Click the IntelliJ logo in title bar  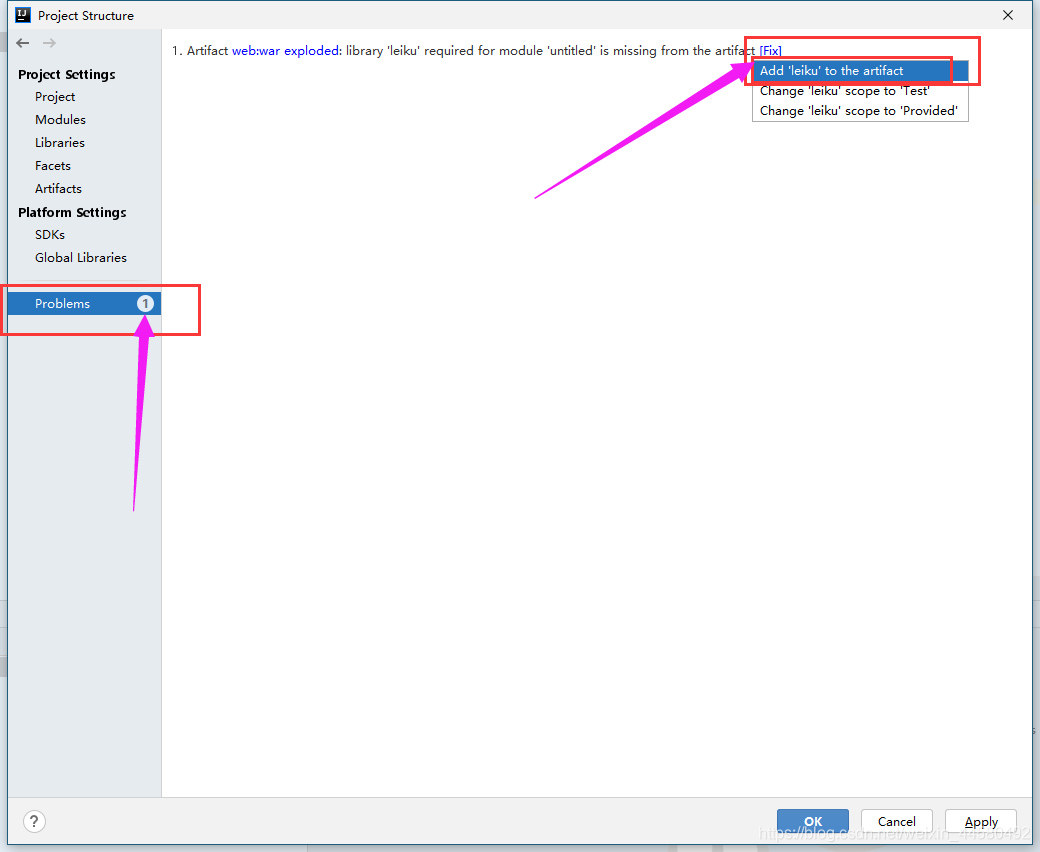[x=23, y=15]
